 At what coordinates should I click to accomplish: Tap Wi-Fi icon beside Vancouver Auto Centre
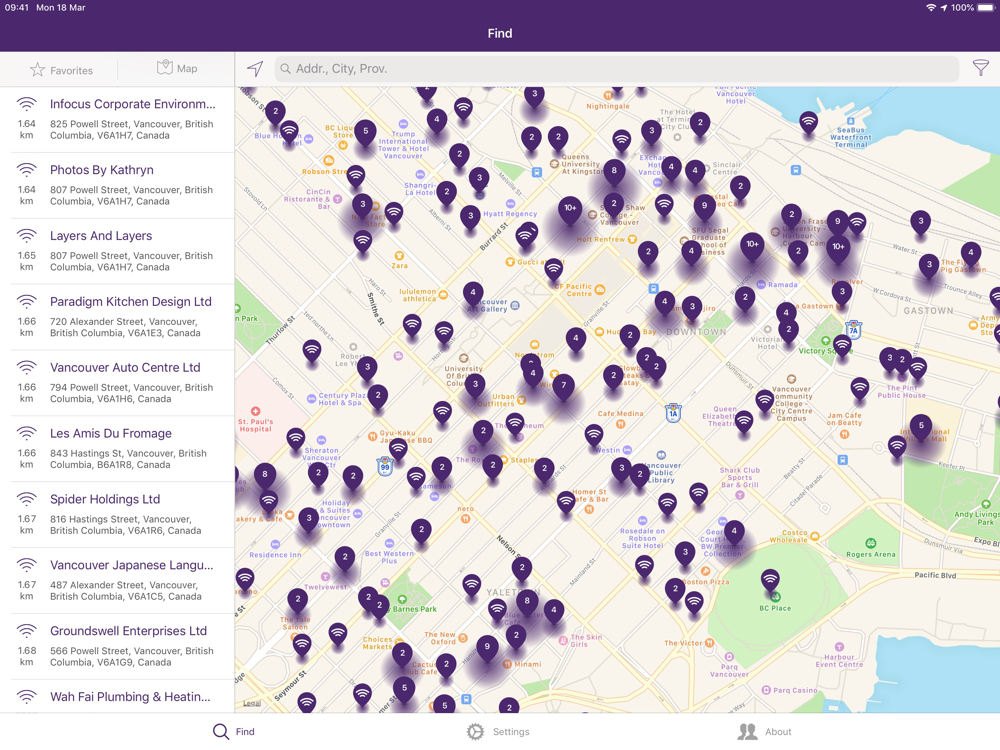pos(27,367)
